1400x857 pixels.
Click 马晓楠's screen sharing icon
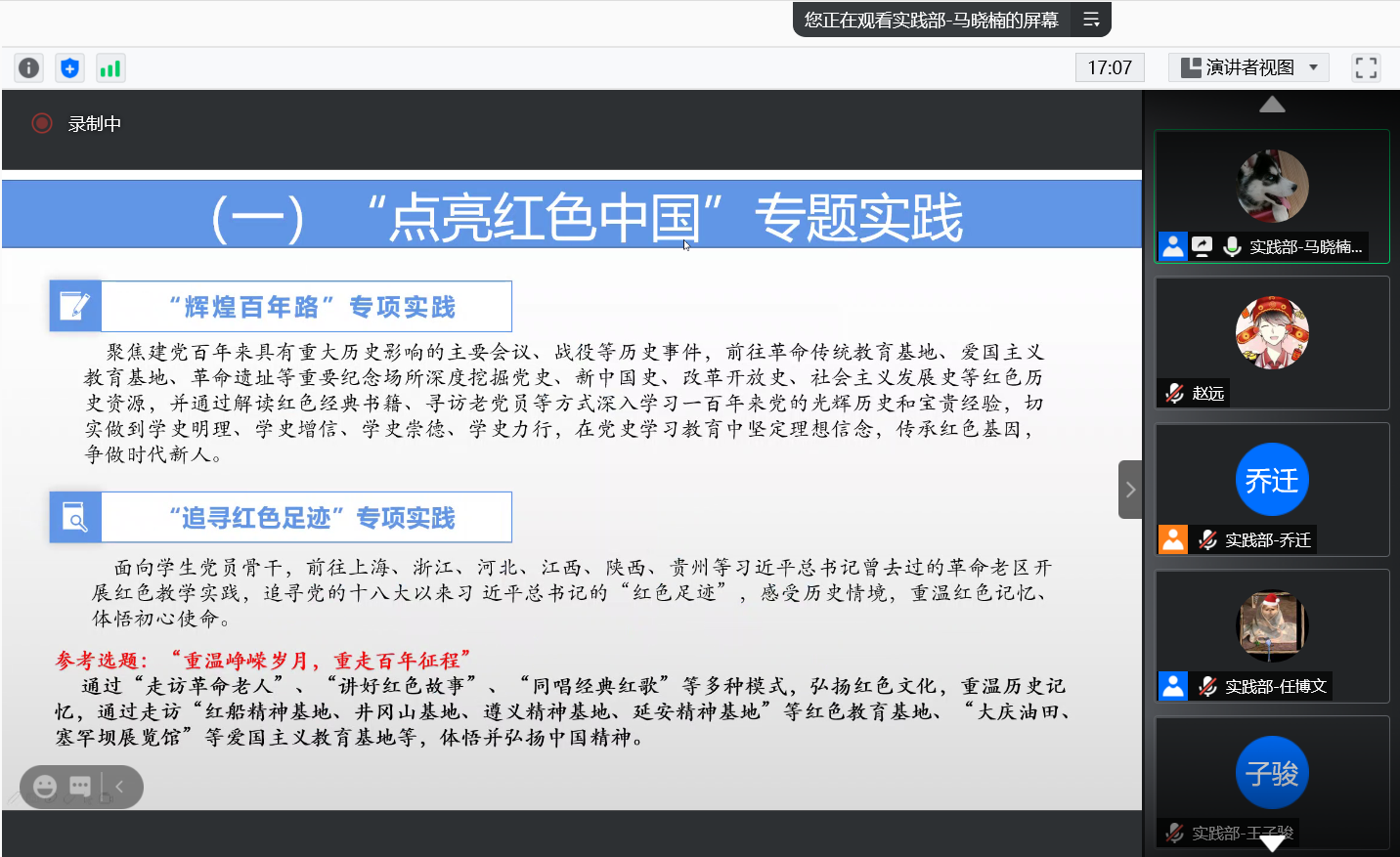(x=1203, y=246)
